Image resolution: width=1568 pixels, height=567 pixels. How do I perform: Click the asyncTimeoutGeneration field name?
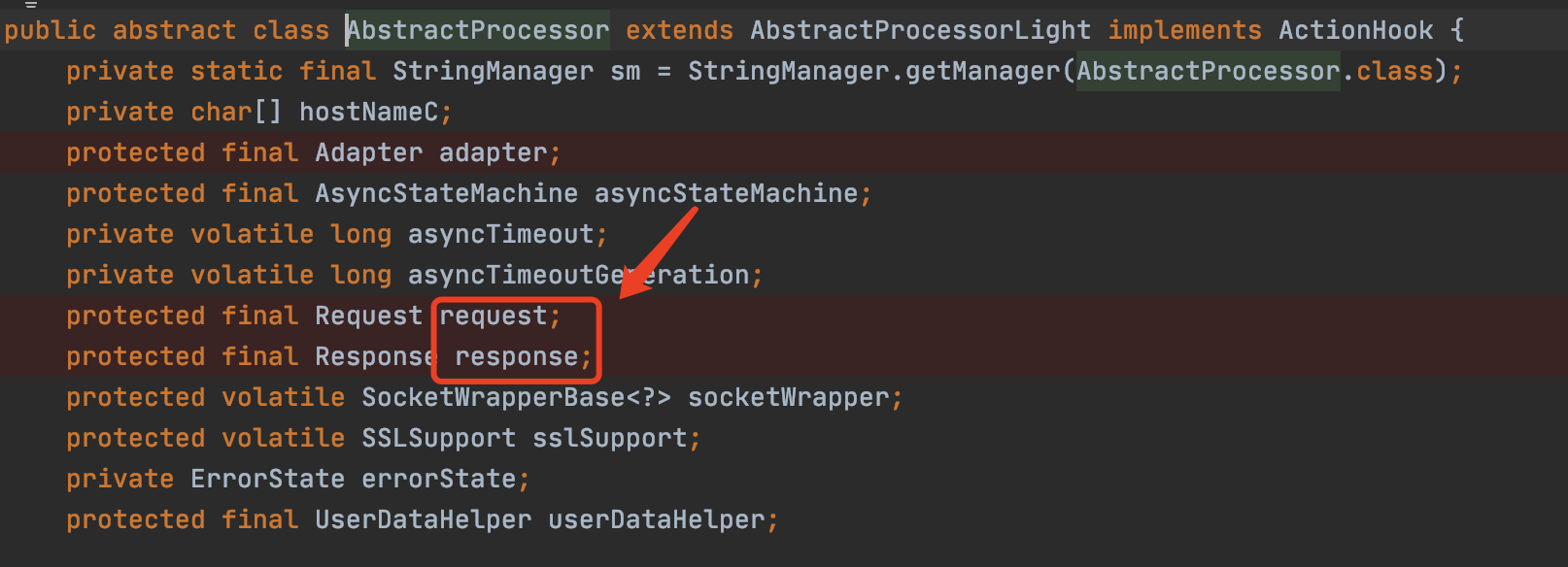578,276
